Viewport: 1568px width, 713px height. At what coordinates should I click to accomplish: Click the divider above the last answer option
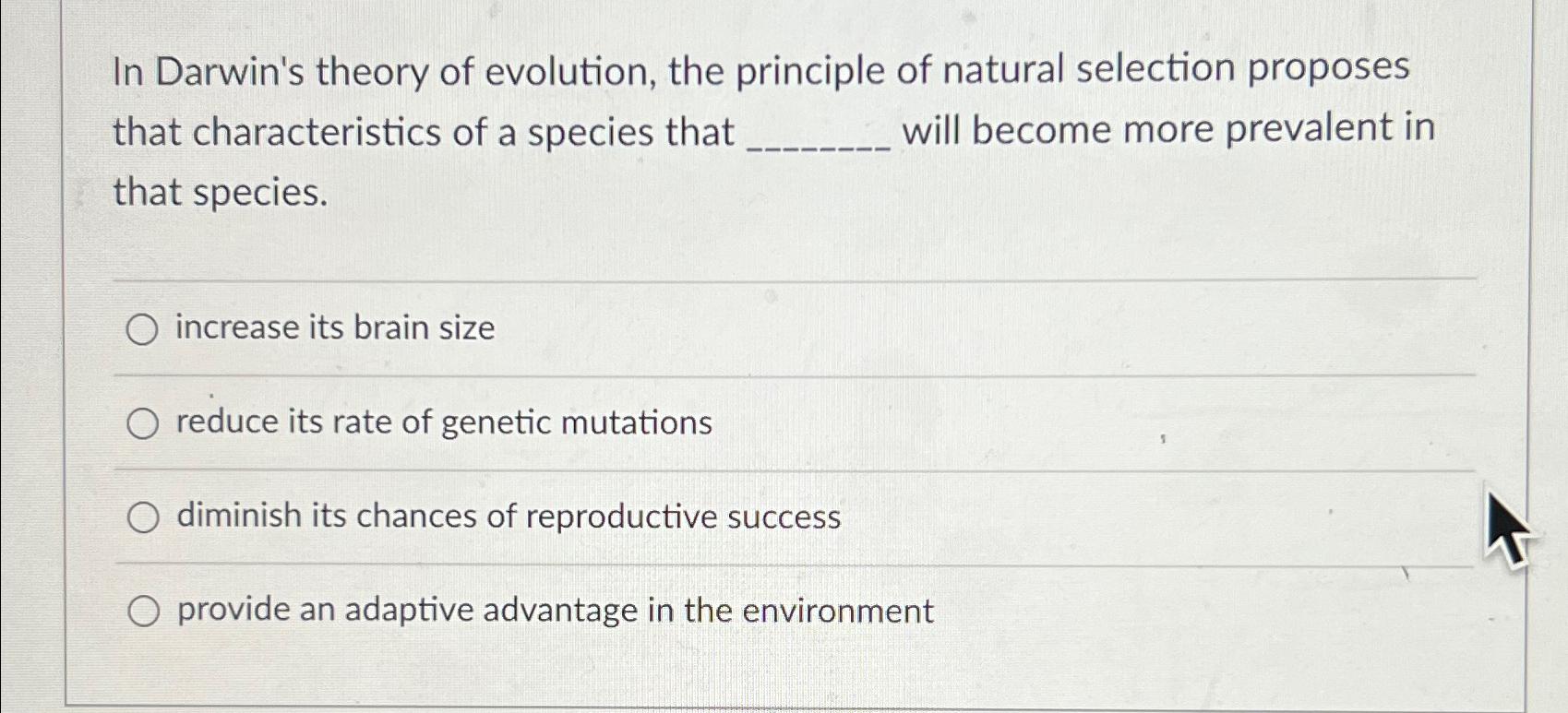[794, 564]
